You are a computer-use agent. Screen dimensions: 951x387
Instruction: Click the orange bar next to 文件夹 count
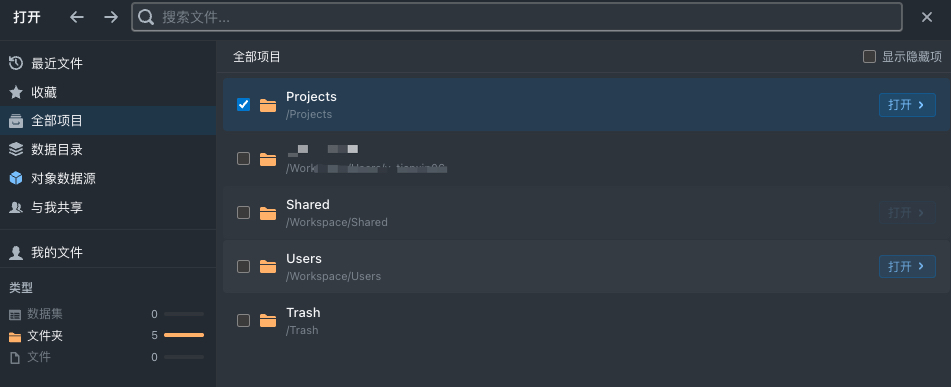coord(184,335)
